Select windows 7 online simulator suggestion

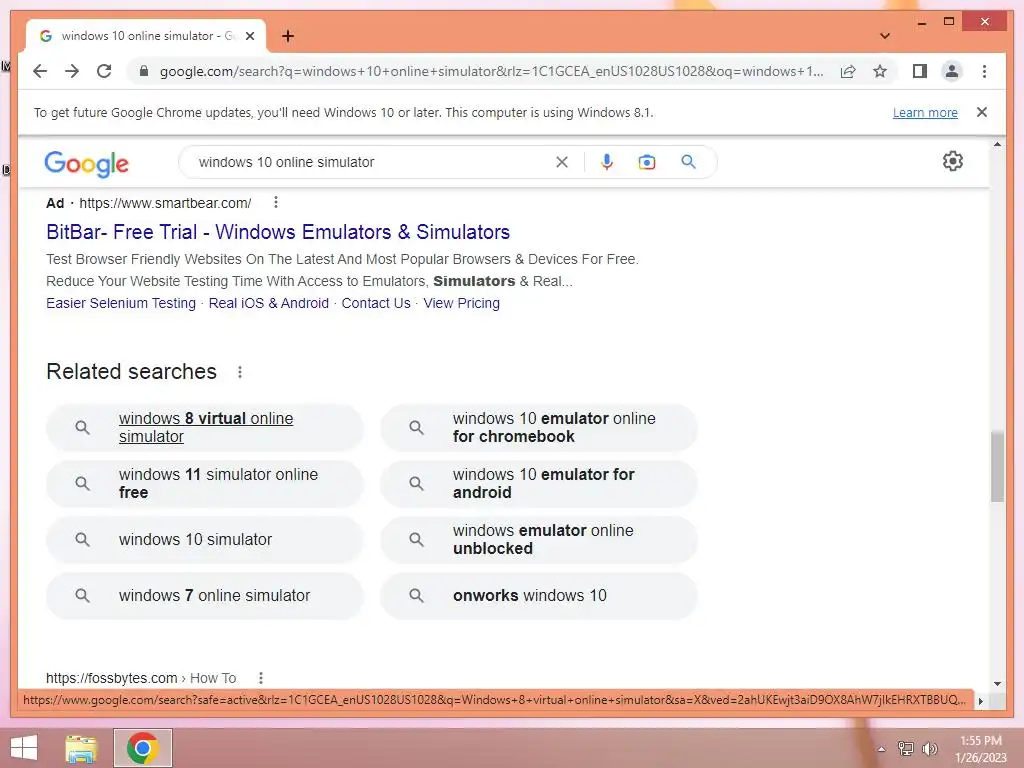click(204, 596)
